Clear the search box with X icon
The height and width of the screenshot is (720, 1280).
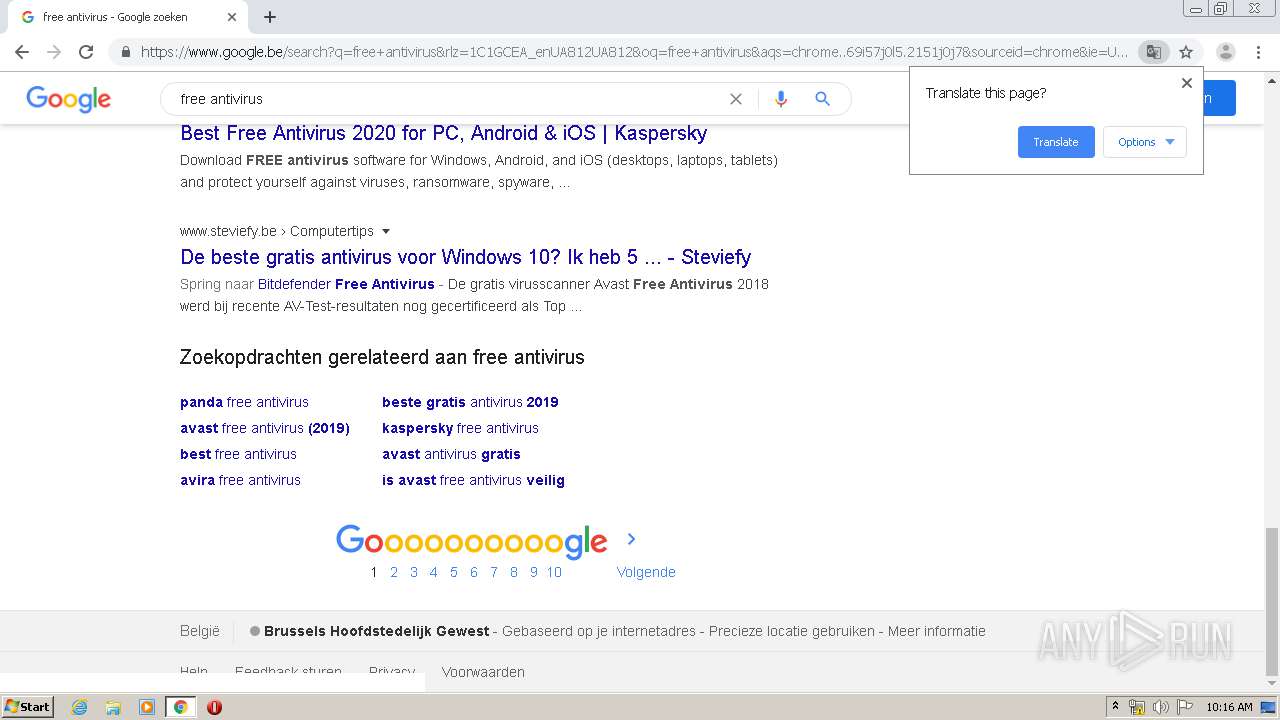[x=736, y=99]
